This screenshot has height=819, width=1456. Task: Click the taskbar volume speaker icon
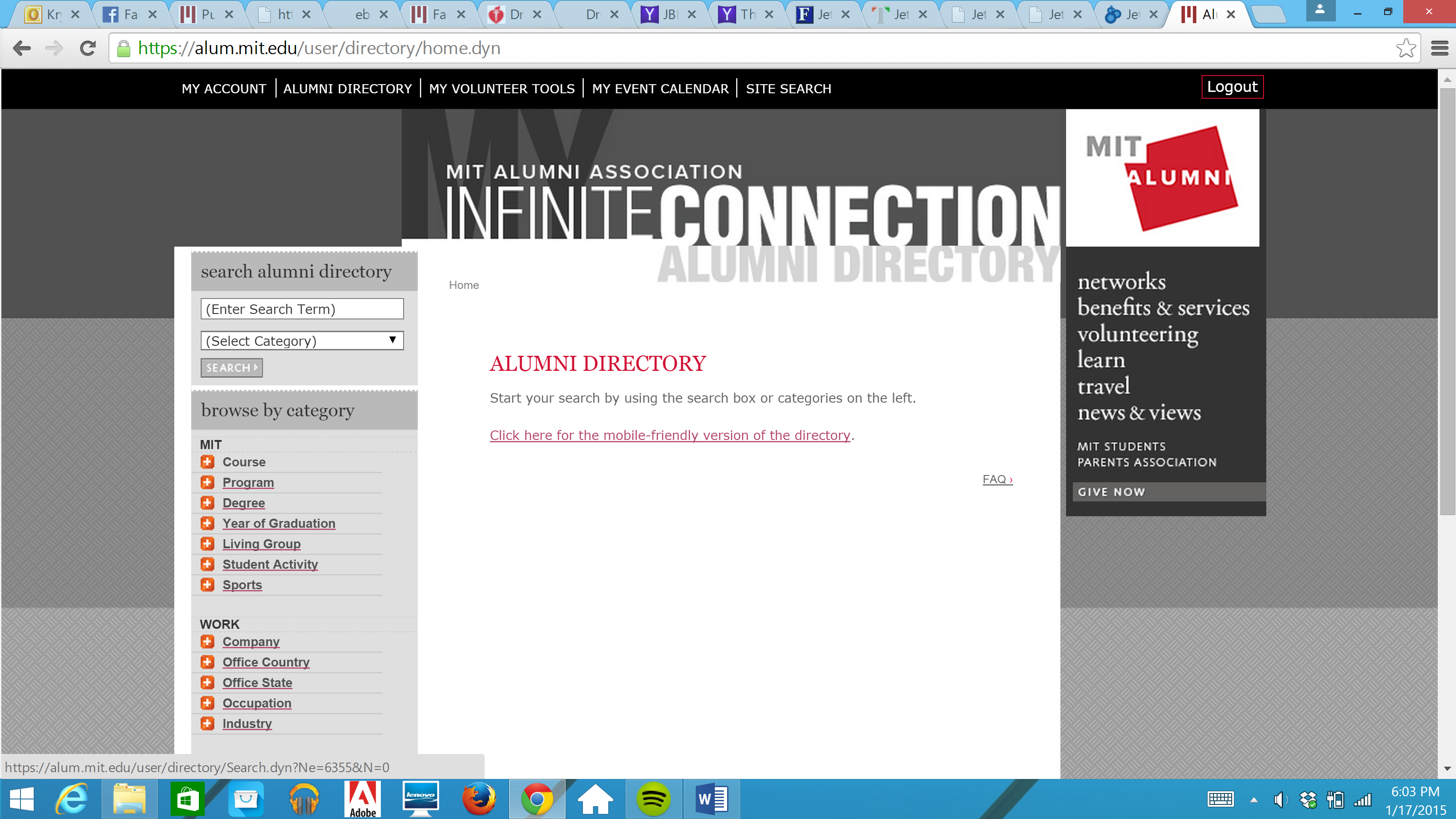pyautogui.click(x=1279, y=799)
